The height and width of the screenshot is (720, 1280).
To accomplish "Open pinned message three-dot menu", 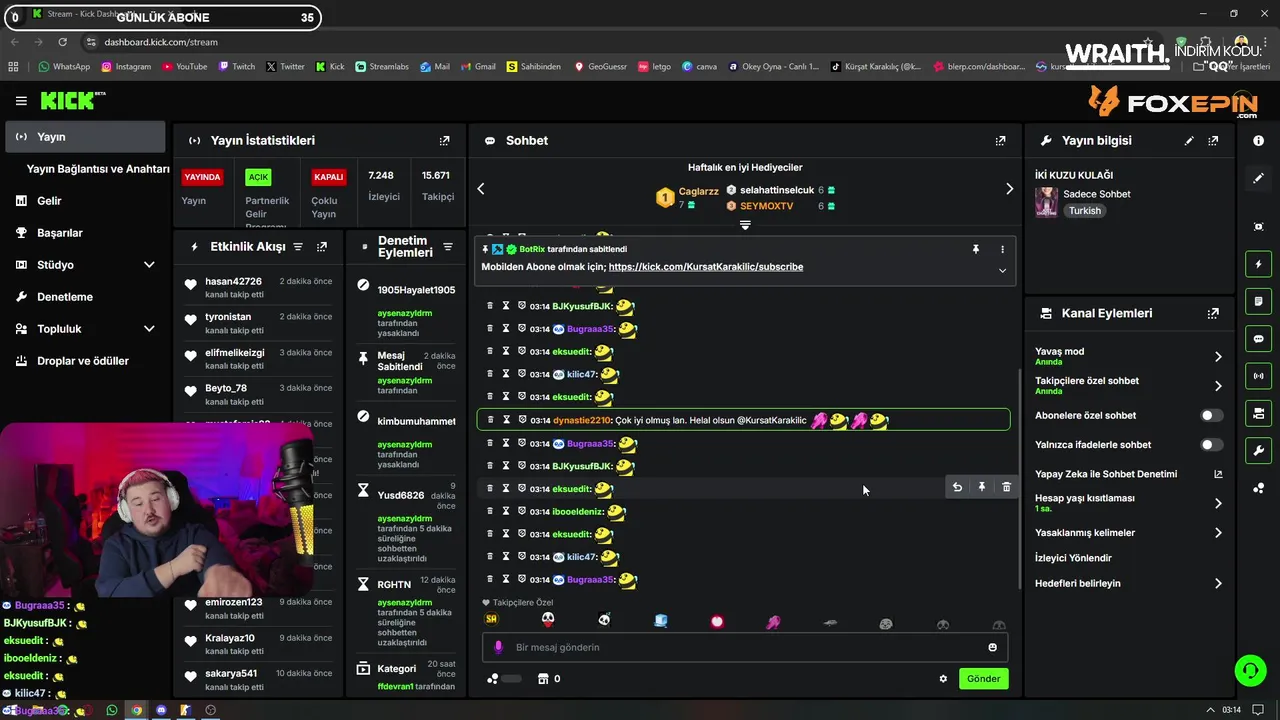I will pos(1002,249).
